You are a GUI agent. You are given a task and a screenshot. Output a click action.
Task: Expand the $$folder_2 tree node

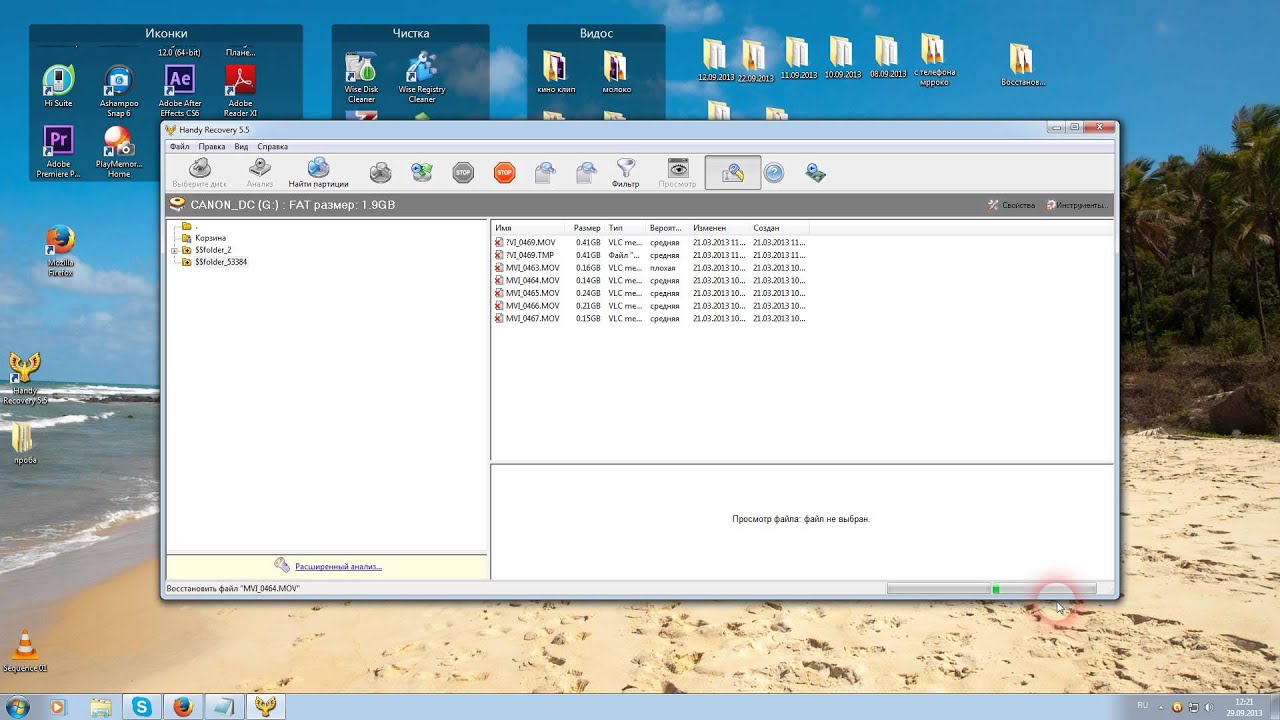pyautogui.click(x=174, y=250)
